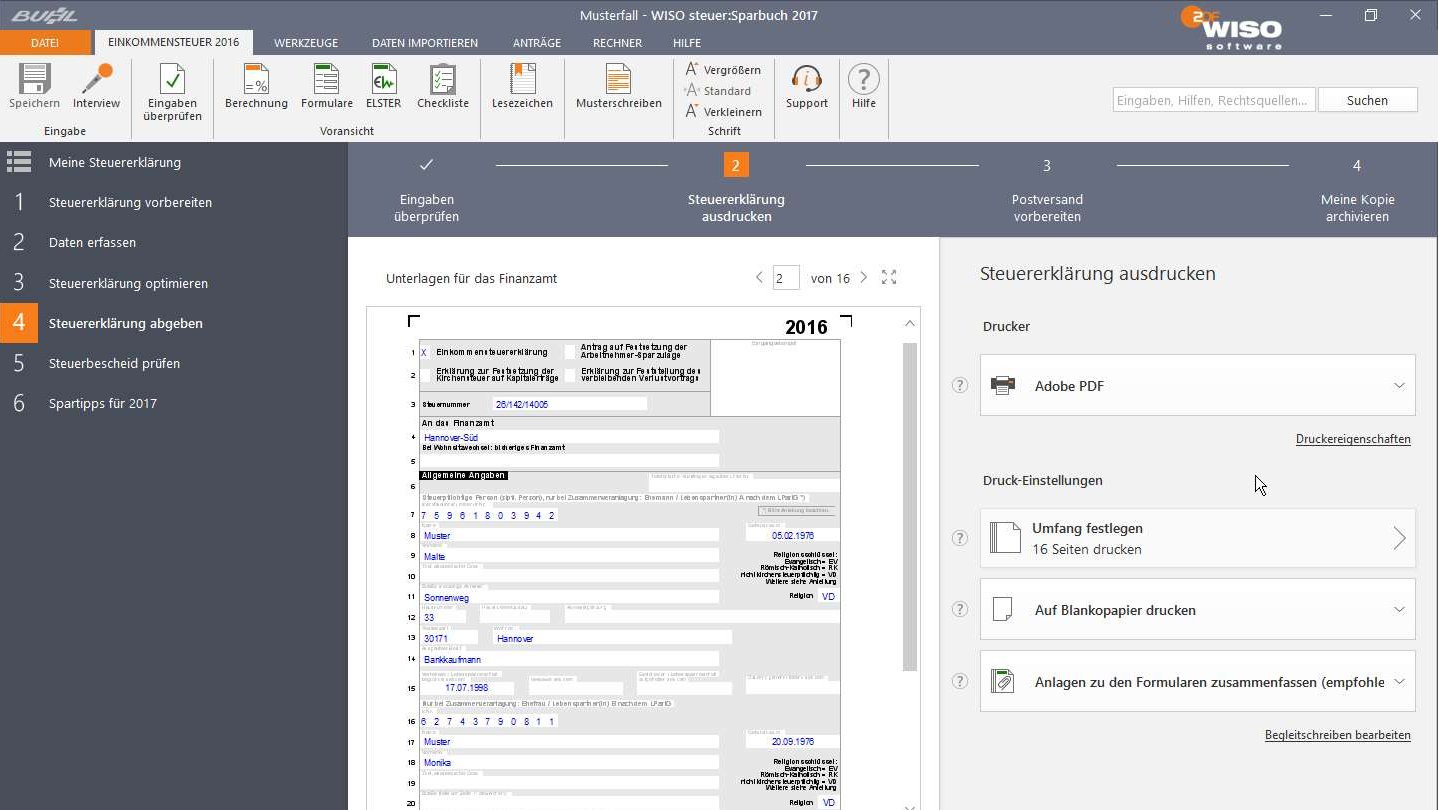This screenshot has width=1438, height=810.
Task: Click the page number input field
Action: point(785,278)
